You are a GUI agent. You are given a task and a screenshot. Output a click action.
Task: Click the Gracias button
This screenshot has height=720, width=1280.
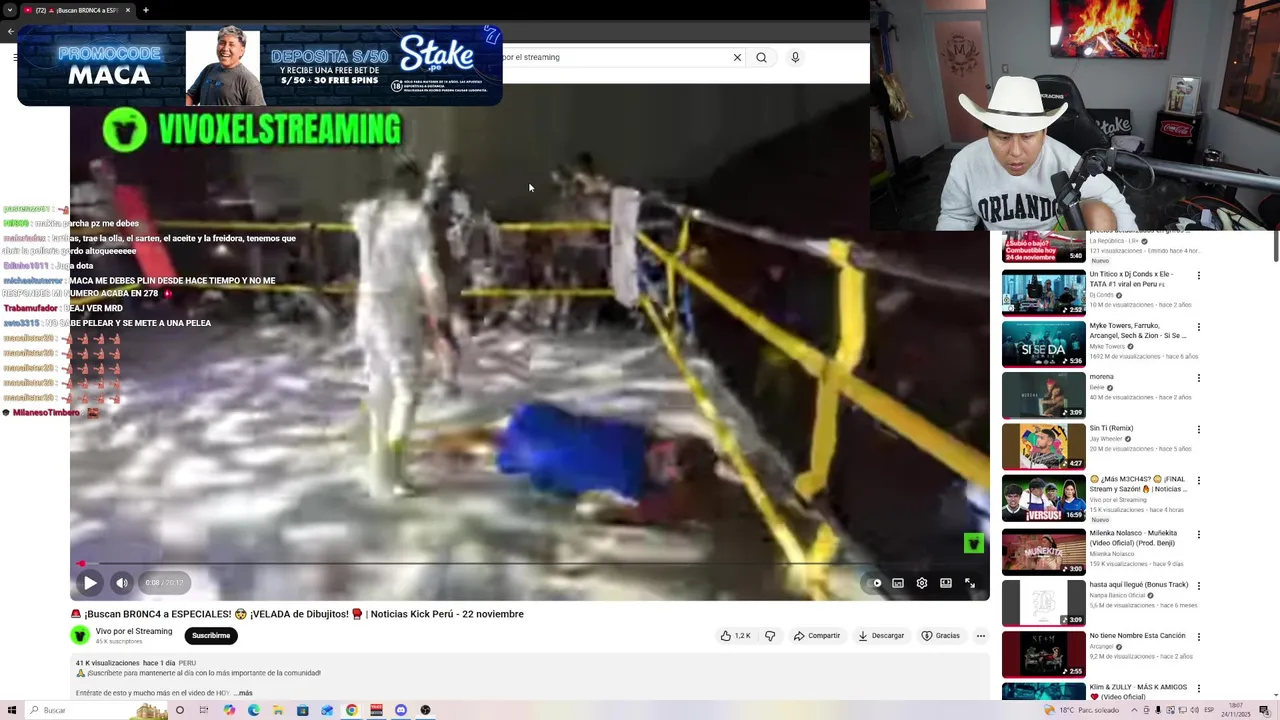pyautogui.click(x=941, y=636)
